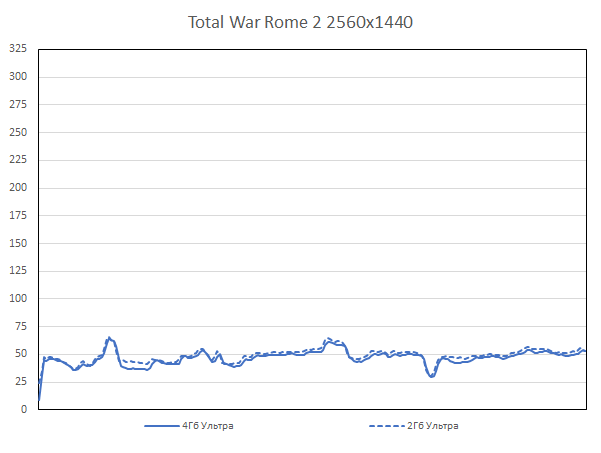The height and width of the screenshot is (453, 601).
Task: Click the dashed line legend marker
Action: [387, 426]
